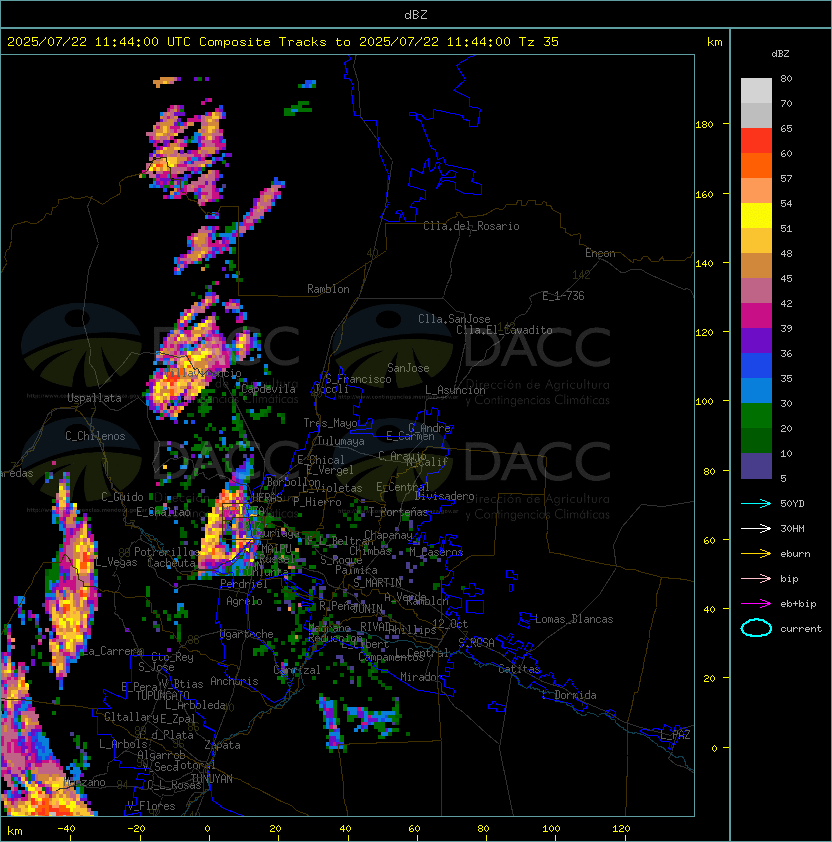Click the 'Tz 35' header value
Image resolution: width=832 pixels, height=842 pixels.
pos(539,42)
